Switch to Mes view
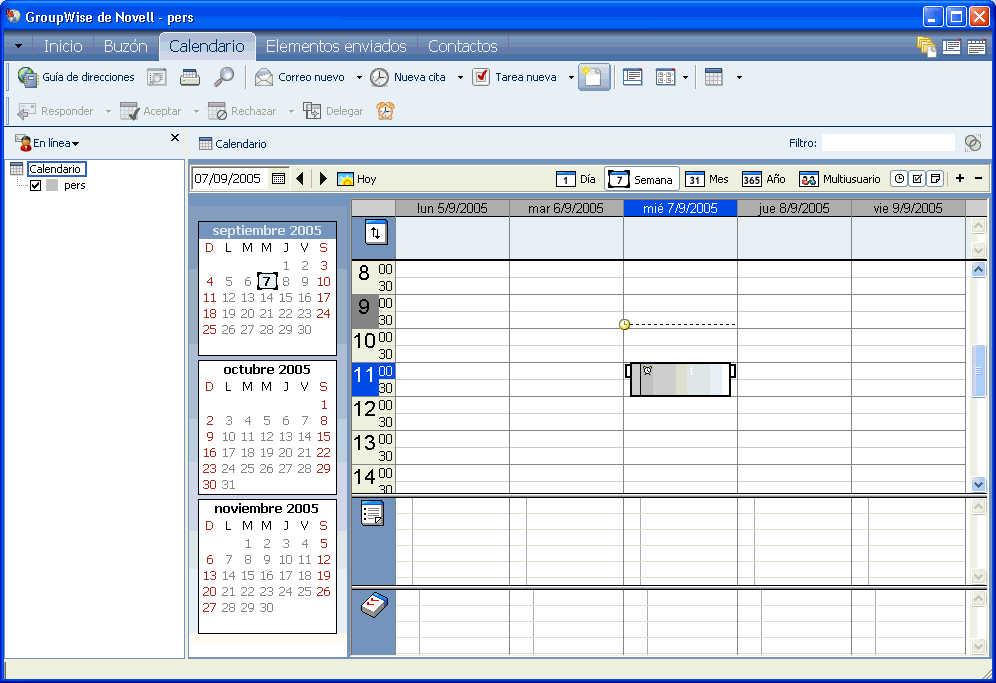This screenshot has height=683, width=996. click(707, 179)
